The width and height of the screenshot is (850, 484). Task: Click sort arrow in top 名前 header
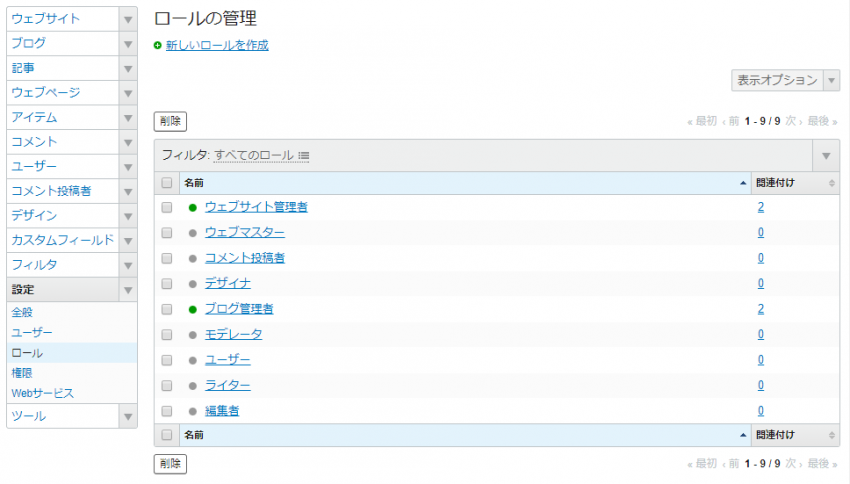coord(743,183)
